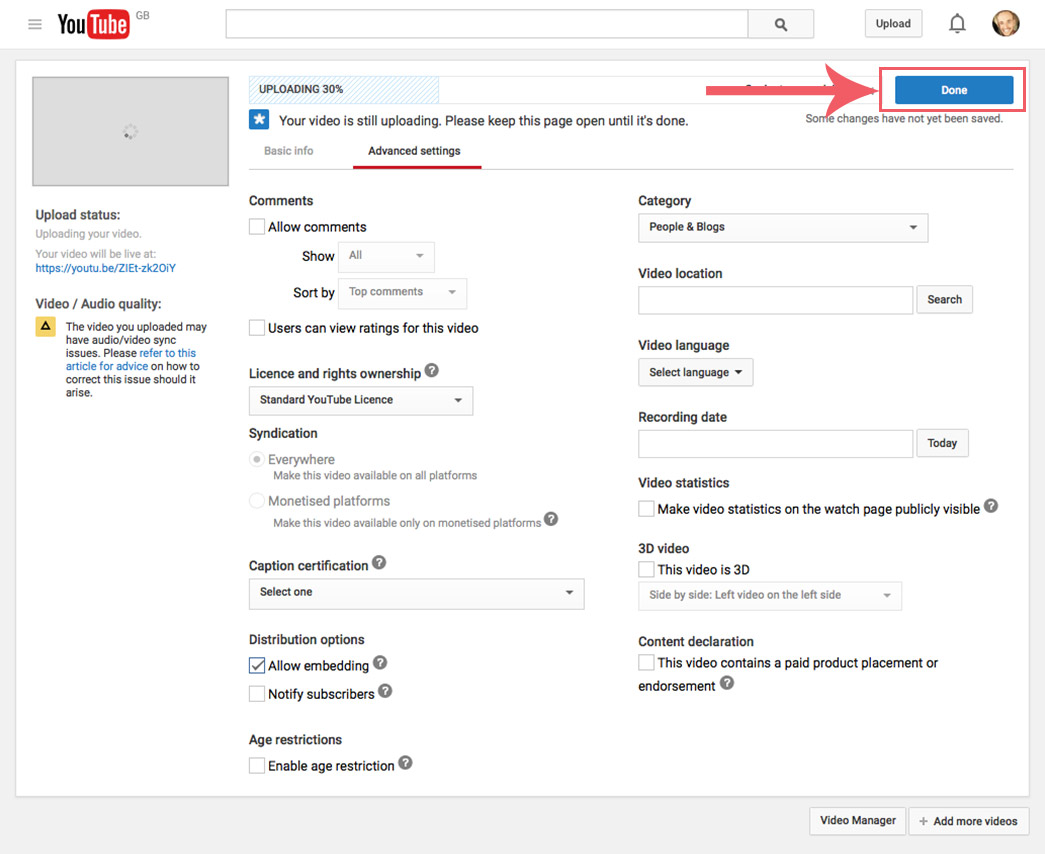
Task: Click the Today recording date button
Action: [x=942, y=443]
